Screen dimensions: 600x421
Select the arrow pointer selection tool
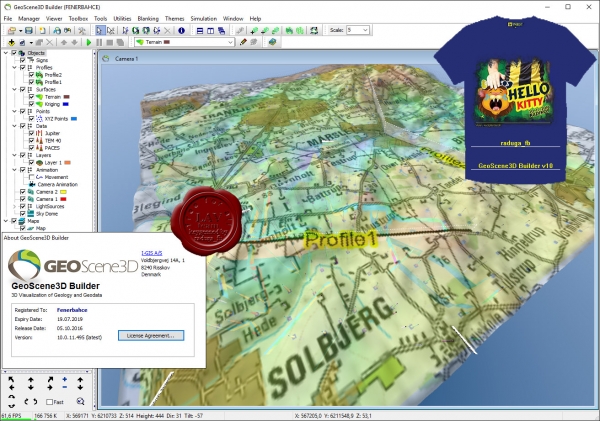99,31
